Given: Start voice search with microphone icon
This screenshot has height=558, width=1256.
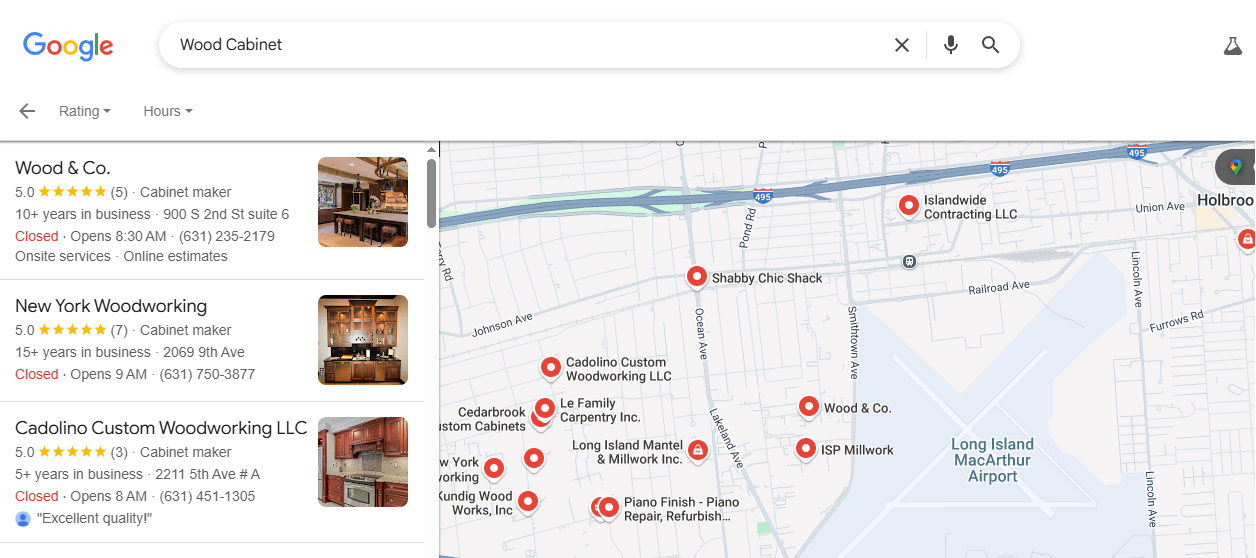Looking at the screenshot, I should pyautogui.click(x=951, y=45).
